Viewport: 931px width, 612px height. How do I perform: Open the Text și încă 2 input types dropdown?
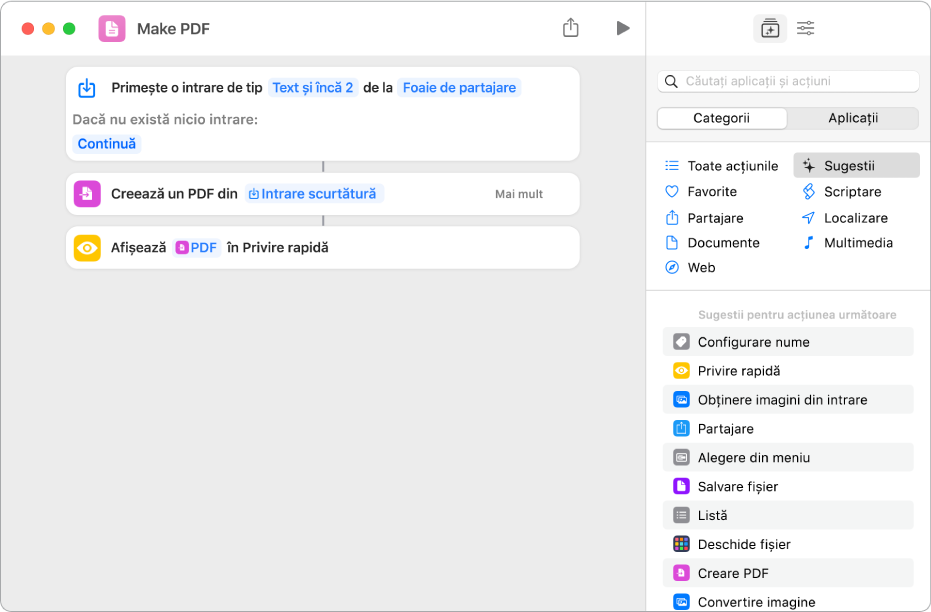[x=313, y=87]
